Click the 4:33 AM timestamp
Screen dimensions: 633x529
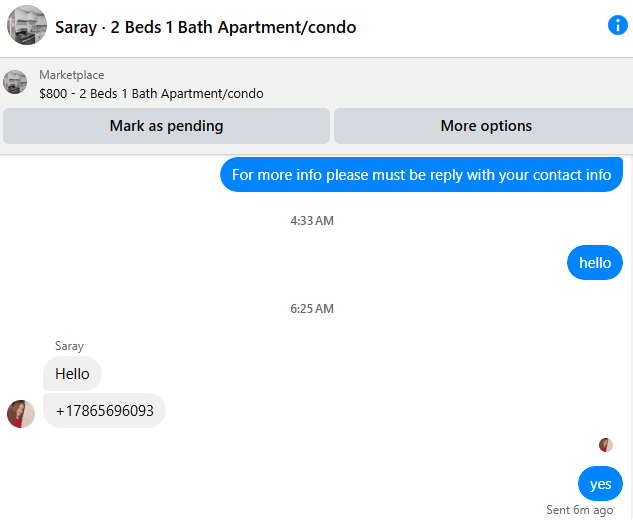tap(312, 221)
